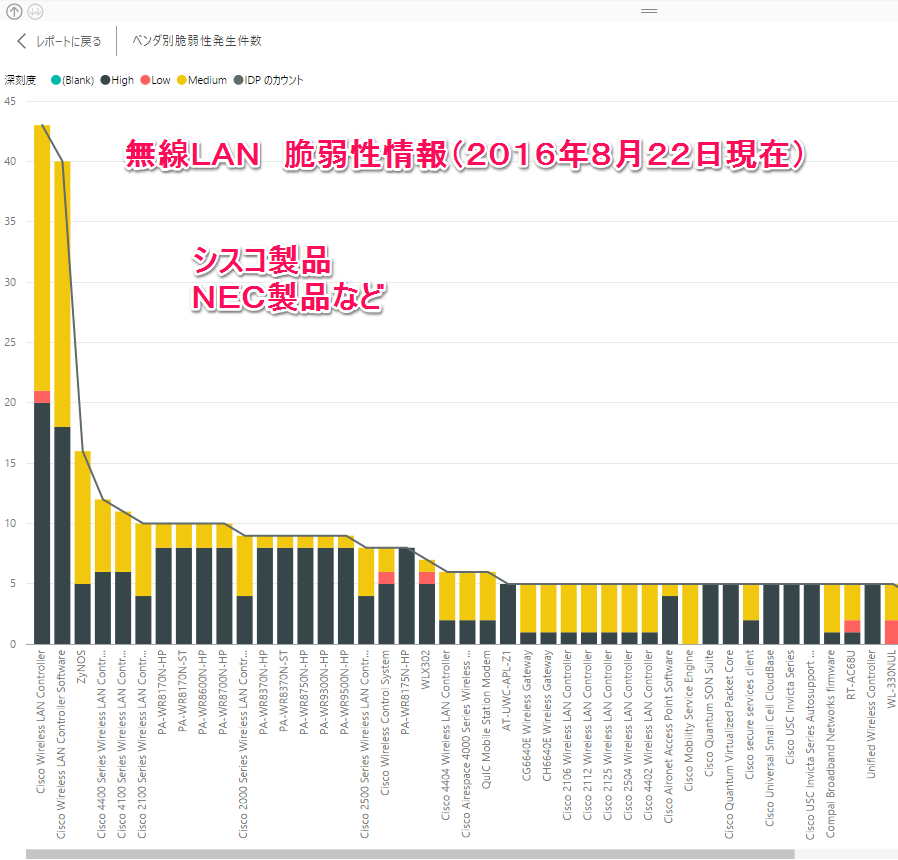
Task: Click the grey IDP のカウント legend dot
Action: pos(238,80)
